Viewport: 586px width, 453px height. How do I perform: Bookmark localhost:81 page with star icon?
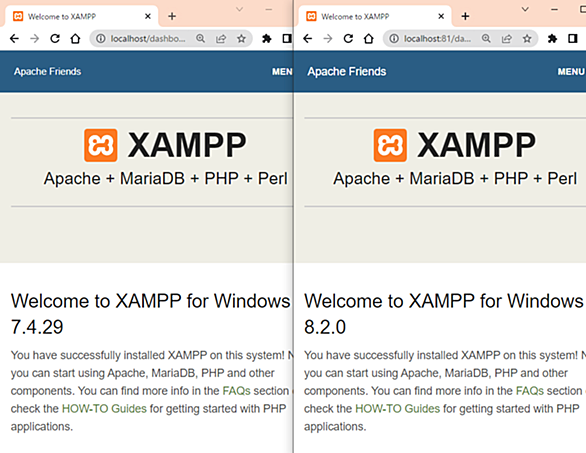527,38
